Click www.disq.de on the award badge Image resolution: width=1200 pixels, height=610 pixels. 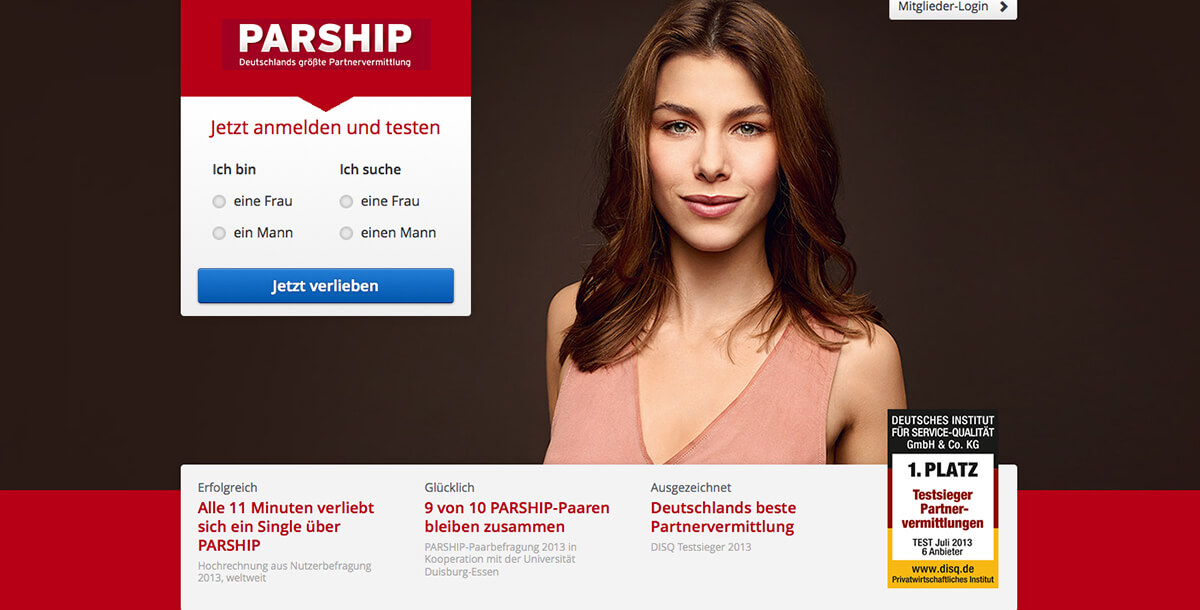(943, 569)
